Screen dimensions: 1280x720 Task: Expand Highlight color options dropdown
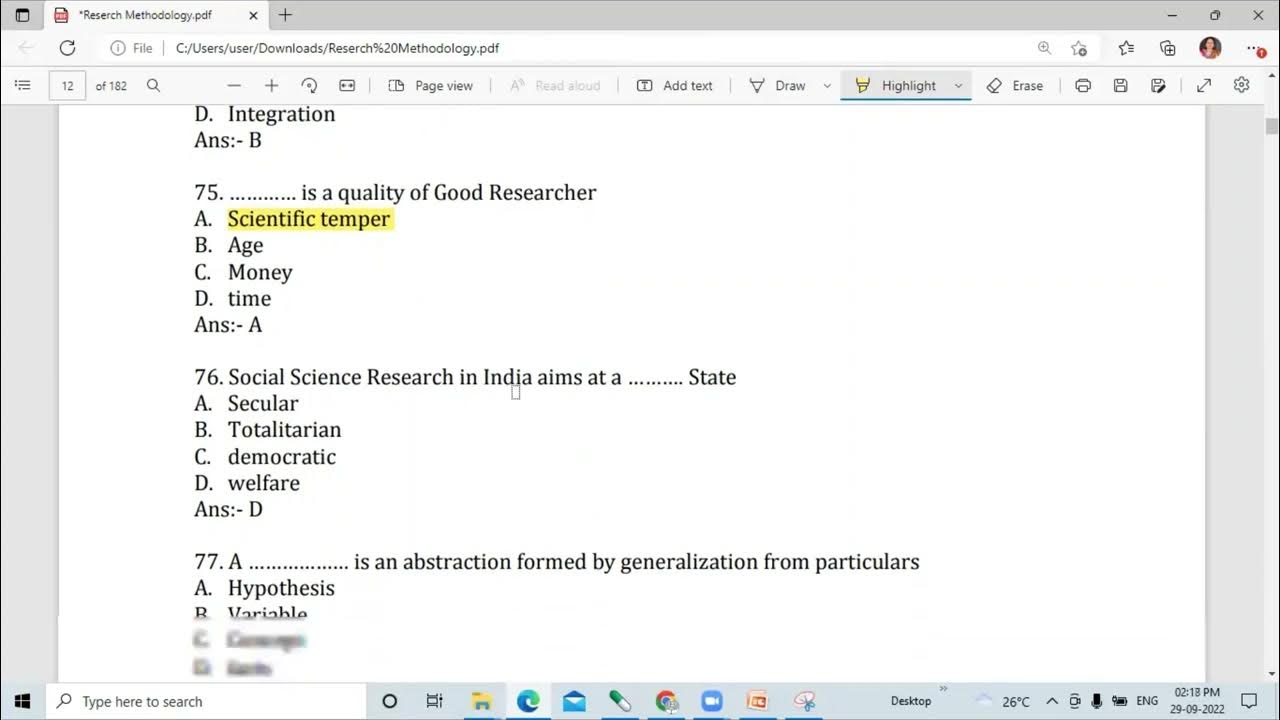tap(958, 86)
